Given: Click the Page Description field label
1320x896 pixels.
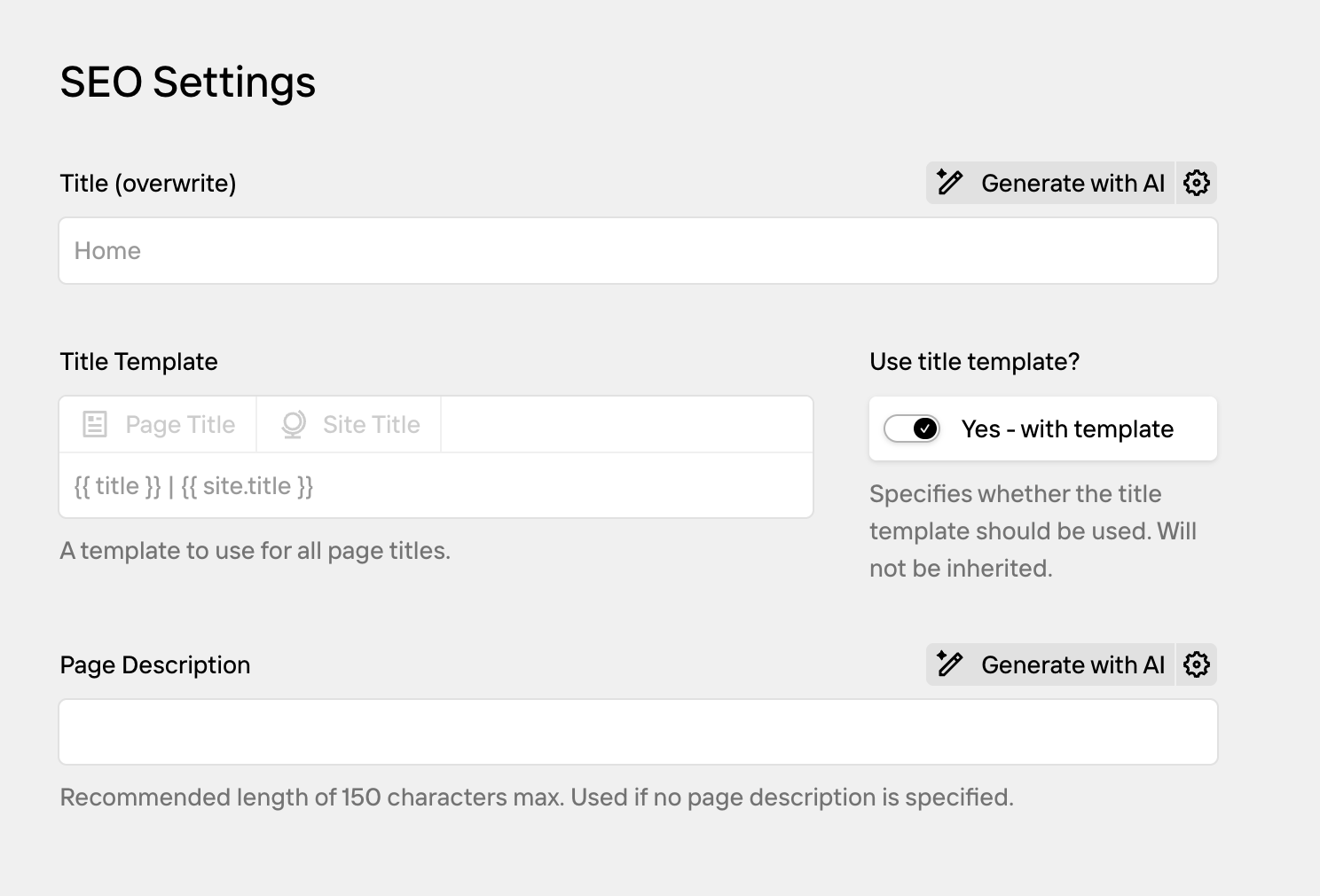Looking at the screenshot, I should (x=155, y=665).
